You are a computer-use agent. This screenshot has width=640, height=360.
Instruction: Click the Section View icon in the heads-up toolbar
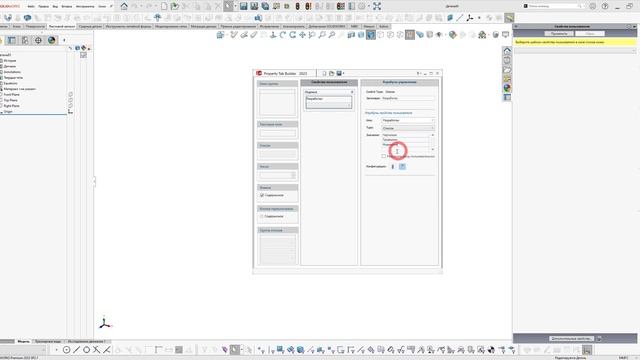pos(351,35)
